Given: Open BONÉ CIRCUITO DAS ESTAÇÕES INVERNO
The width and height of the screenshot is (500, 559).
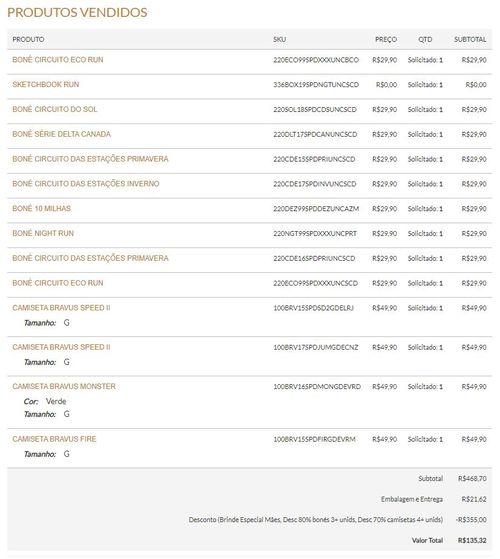Looking at the screenshot, I should pyautogui.click(x=86, y=184).
